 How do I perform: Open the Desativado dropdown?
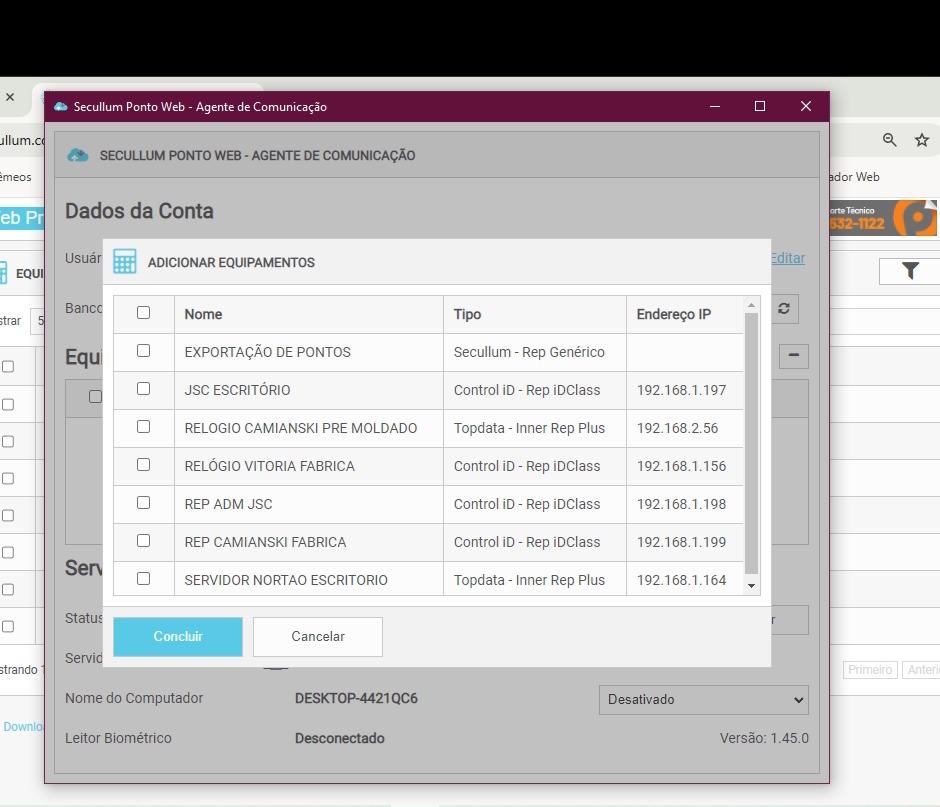point(703,700)
